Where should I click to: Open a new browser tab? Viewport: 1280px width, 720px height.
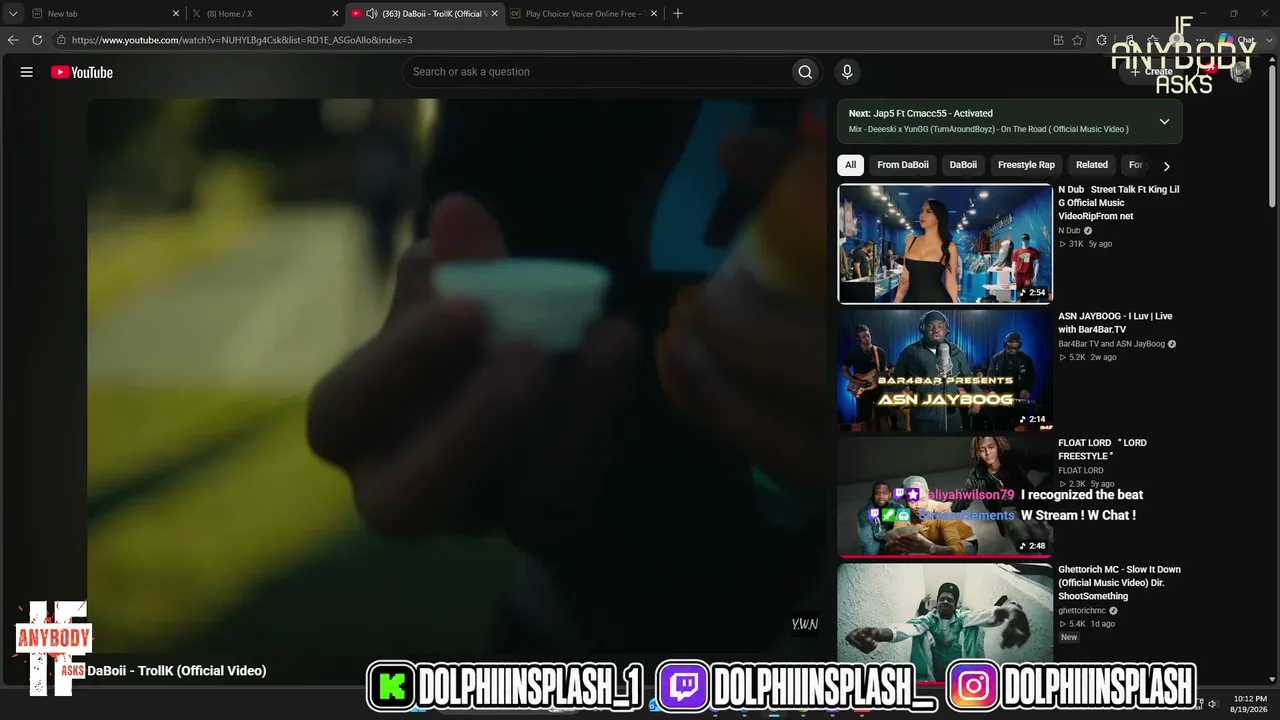point(678,14)
